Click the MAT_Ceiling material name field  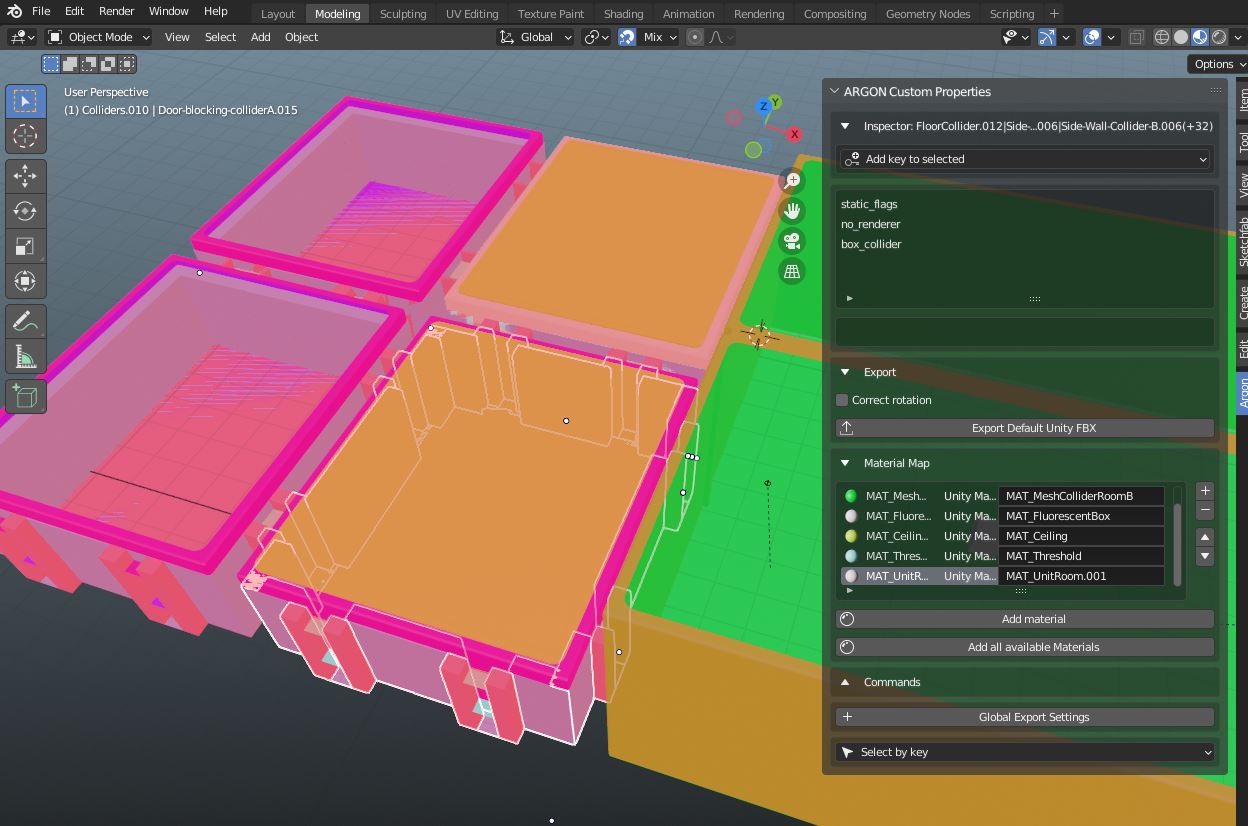pos(1082,536)
